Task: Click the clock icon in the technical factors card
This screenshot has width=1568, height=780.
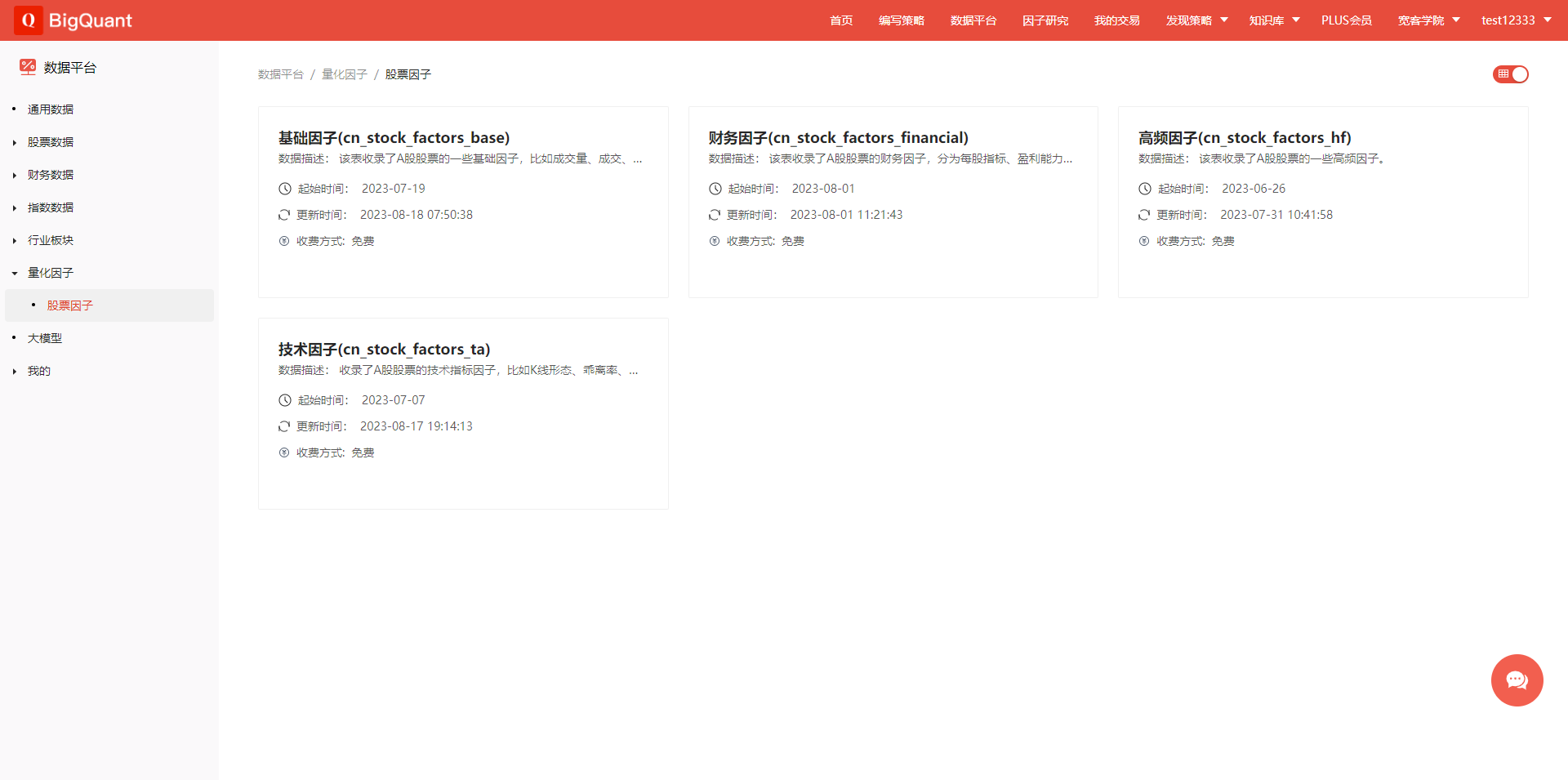Action: [x=285, y=400]
